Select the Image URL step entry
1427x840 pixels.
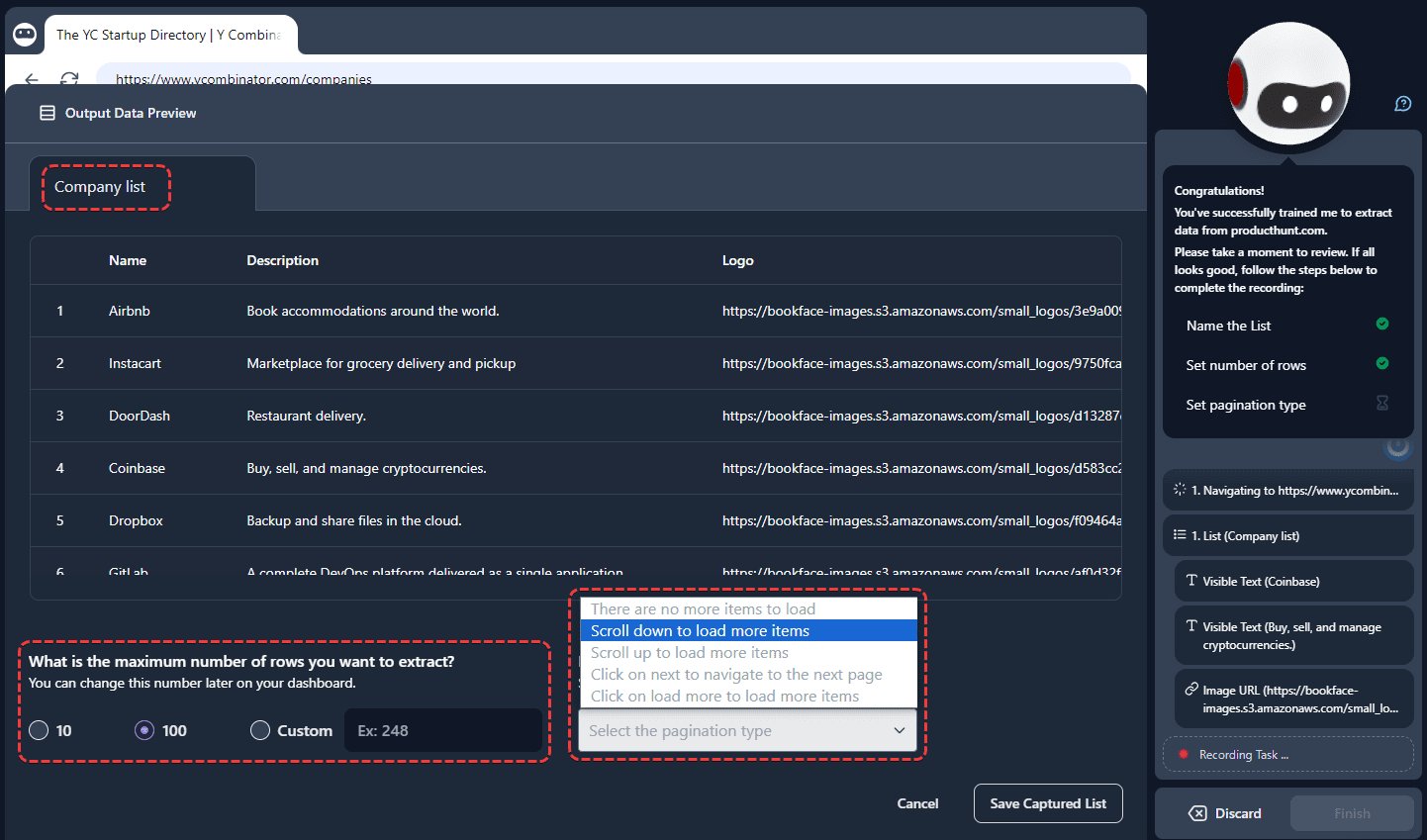[x=1293, y=699]
